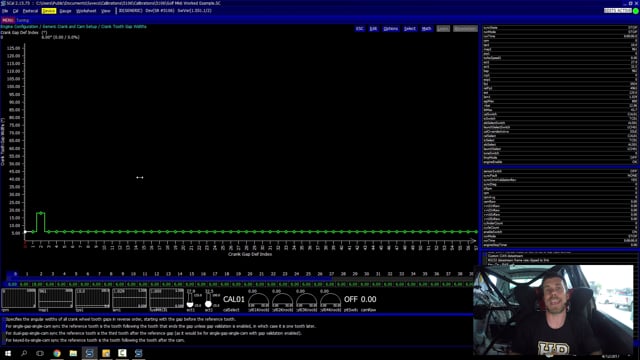Screen dimensions: 640x360
Task: Open the highlighted Device menu
Action: coord(49,11)
